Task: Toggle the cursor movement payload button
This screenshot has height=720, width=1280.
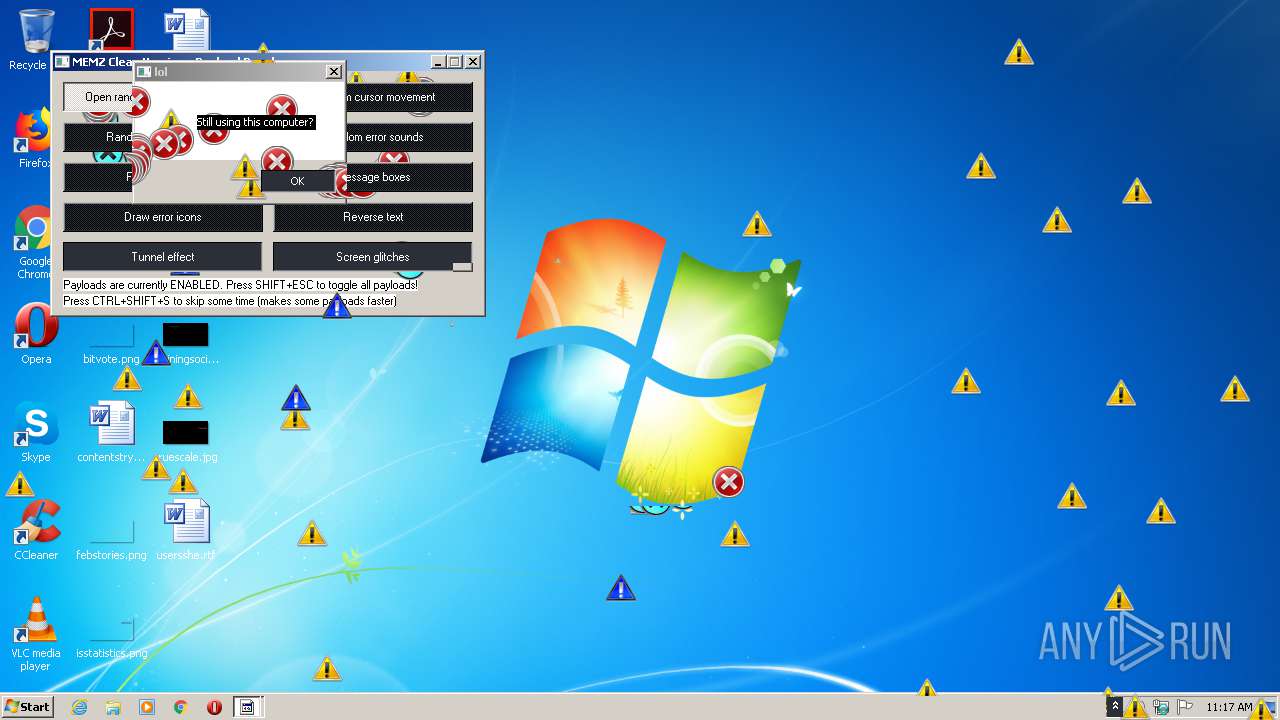Action: tap(408, 97)
